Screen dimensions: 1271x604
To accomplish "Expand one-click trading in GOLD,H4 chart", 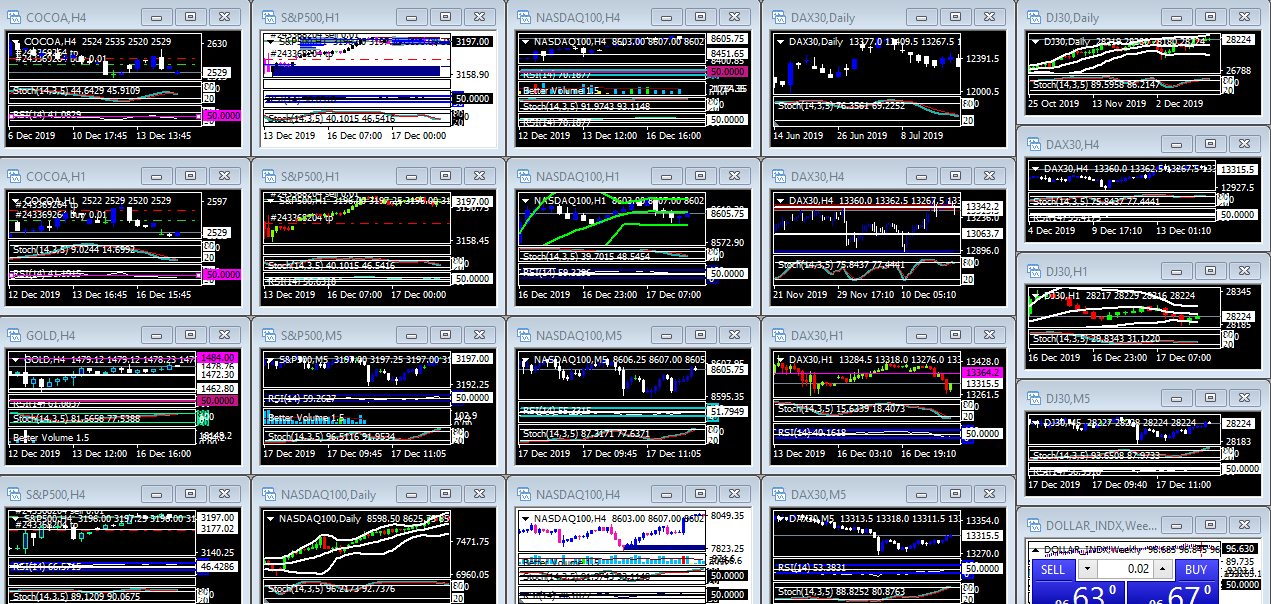I will [15, 358].
